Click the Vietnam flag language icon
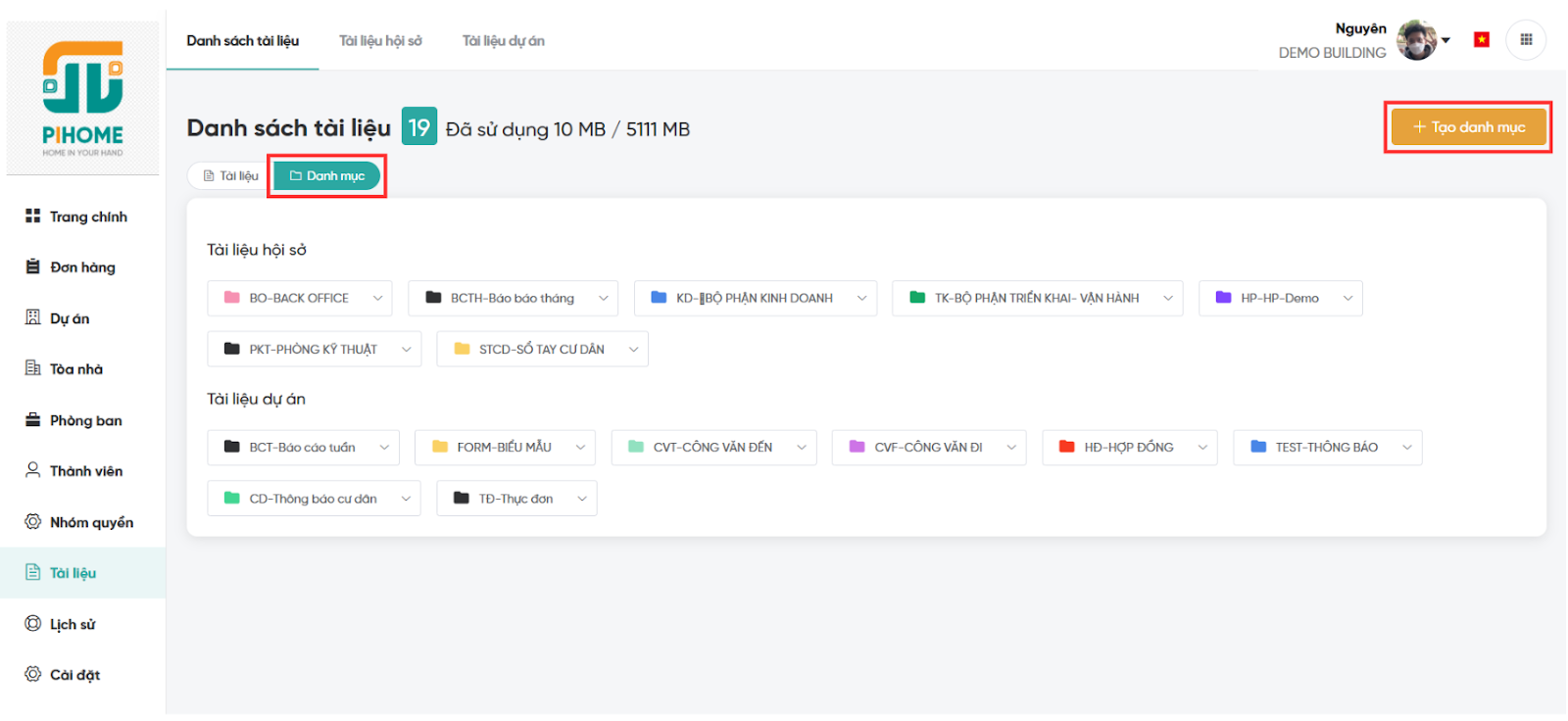 (1481, 40)
